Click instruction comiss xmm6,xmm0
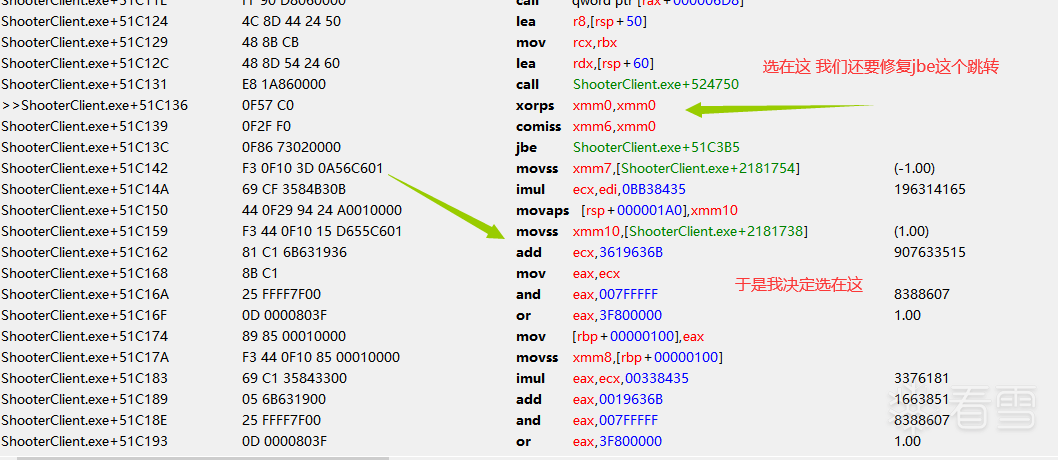The width and height of the screenshot is (1058, 460). [x=586, y=126]
